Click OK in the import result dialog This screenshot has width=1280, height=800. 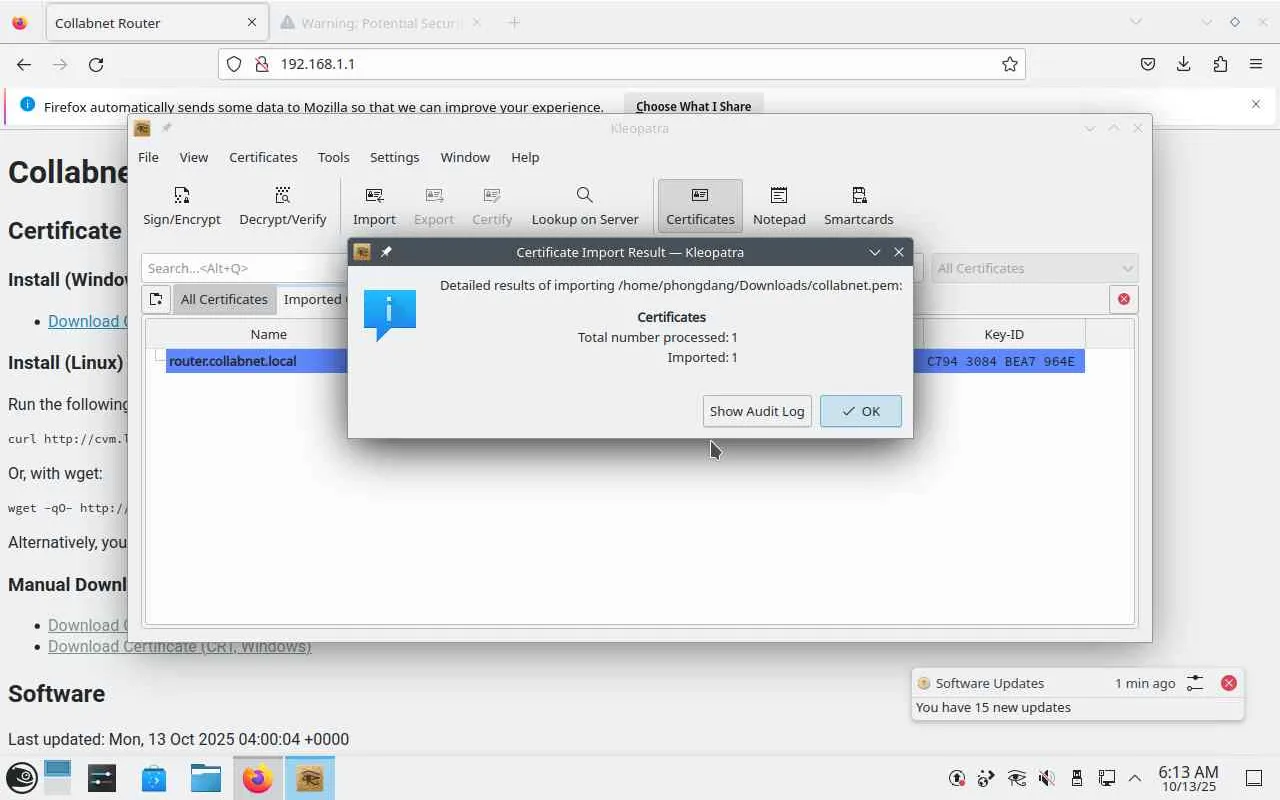[861, 411]
